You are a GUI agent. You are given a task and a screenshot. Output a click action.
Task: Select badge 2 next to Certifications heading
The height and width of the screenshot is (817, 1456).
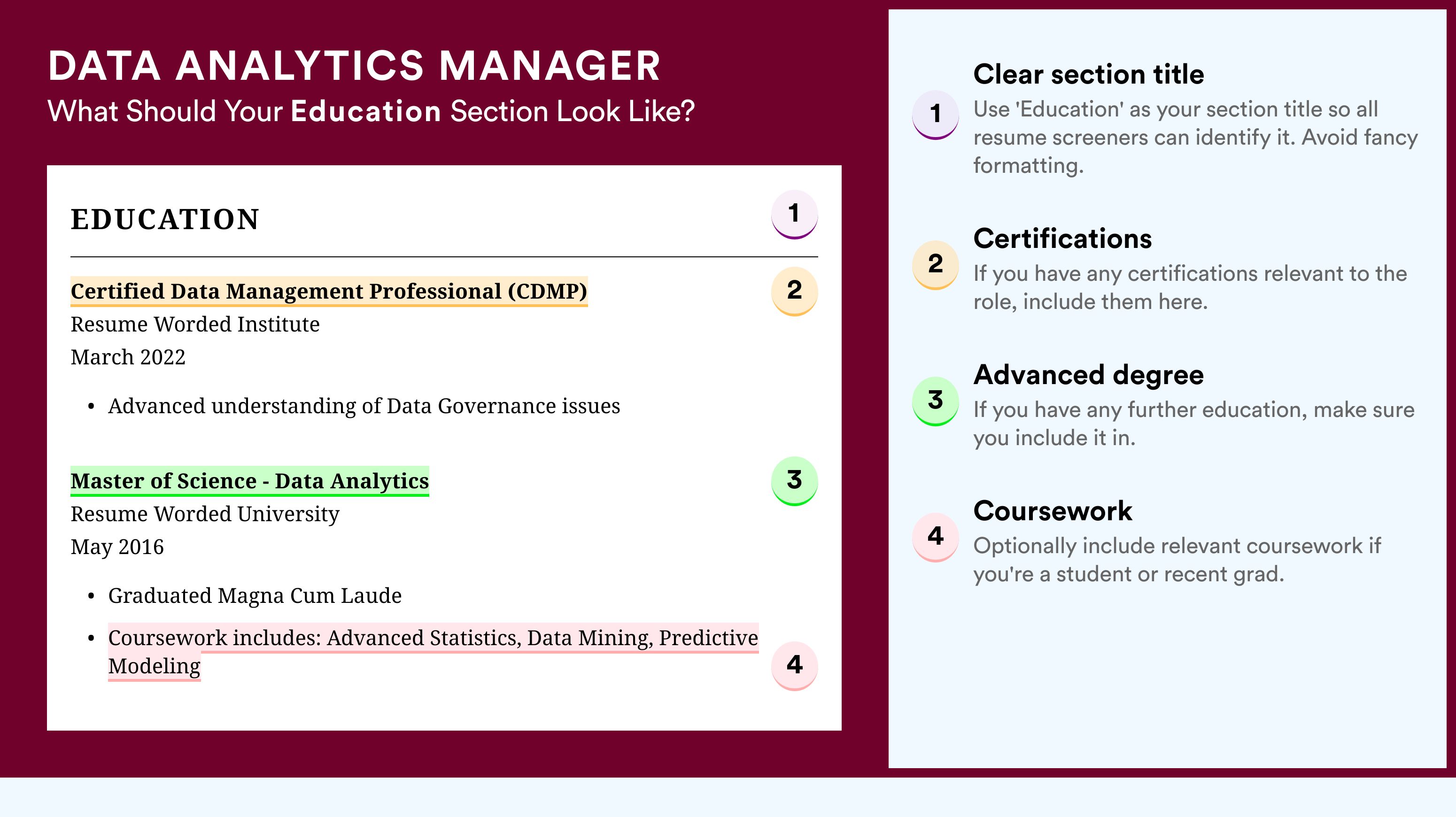click(x=936, y=265)
